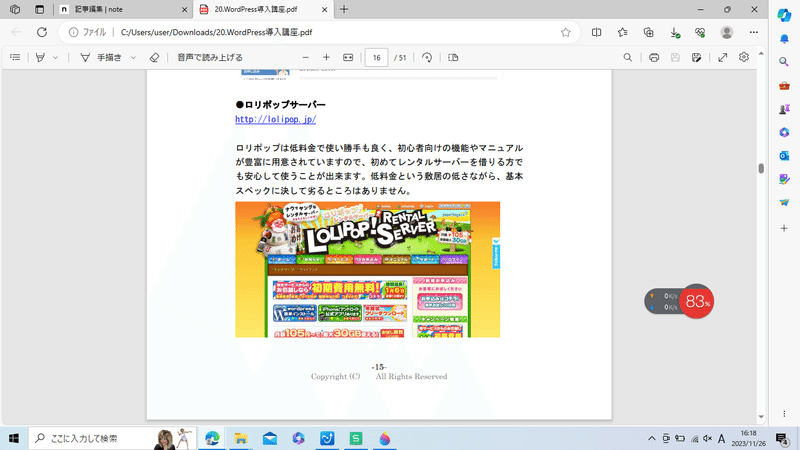Open the http://lolipop.jp/ link

pos(276,119)
